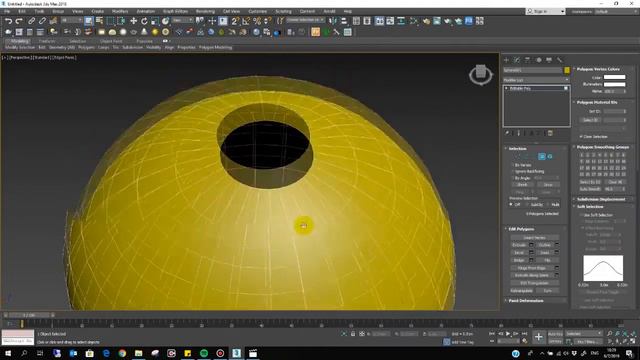Open the Modifiers menu
The image size is (640, 360).
tap(120, 11)
